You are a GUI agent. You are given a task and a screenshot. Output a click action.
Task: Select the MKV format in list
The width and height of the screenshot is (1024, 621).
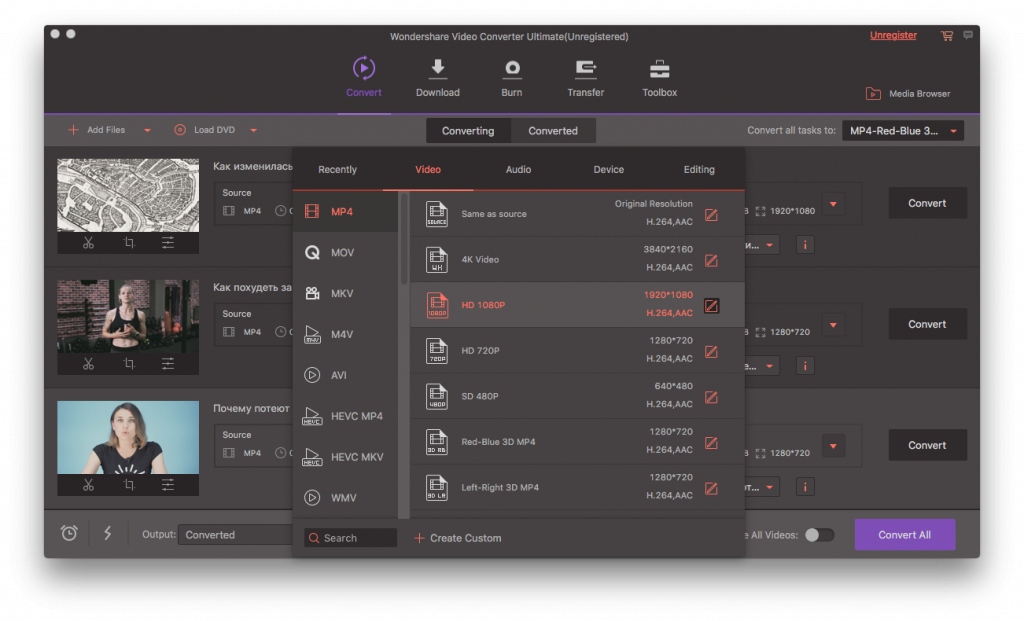(x=342, y=293)
